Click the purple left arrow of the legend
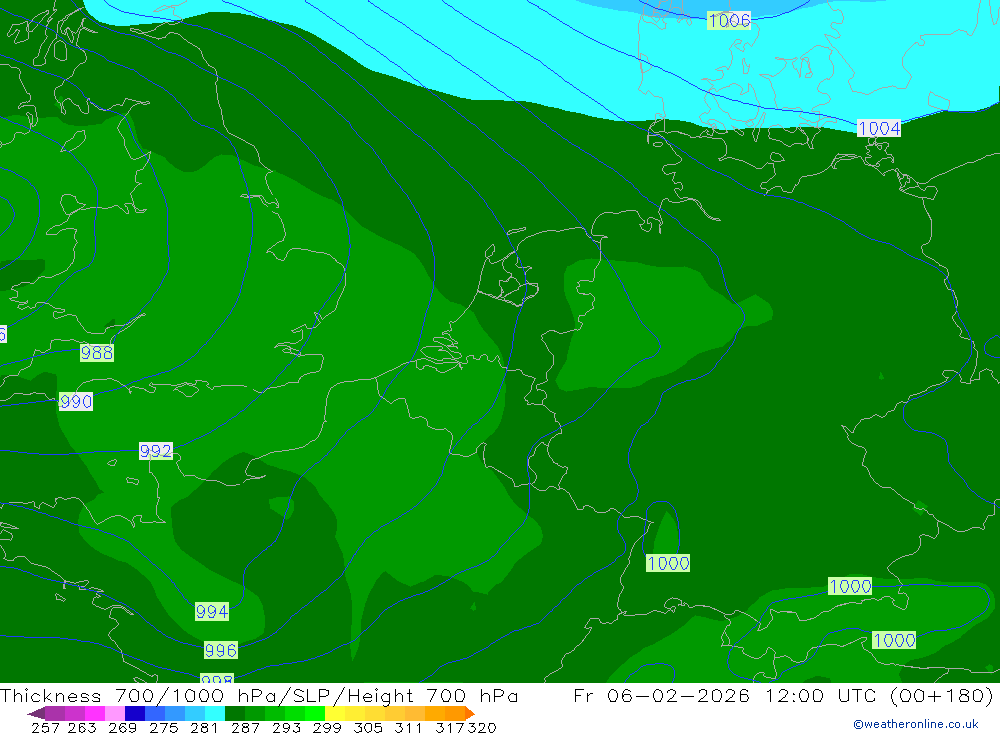 36,713
